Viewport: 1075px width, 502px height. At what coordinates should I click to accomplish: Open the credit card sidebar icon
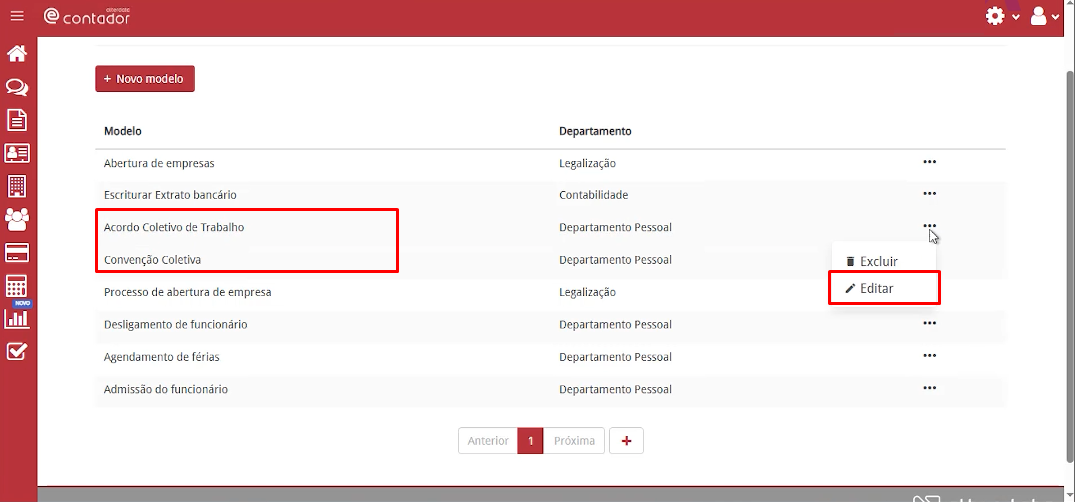17,252
